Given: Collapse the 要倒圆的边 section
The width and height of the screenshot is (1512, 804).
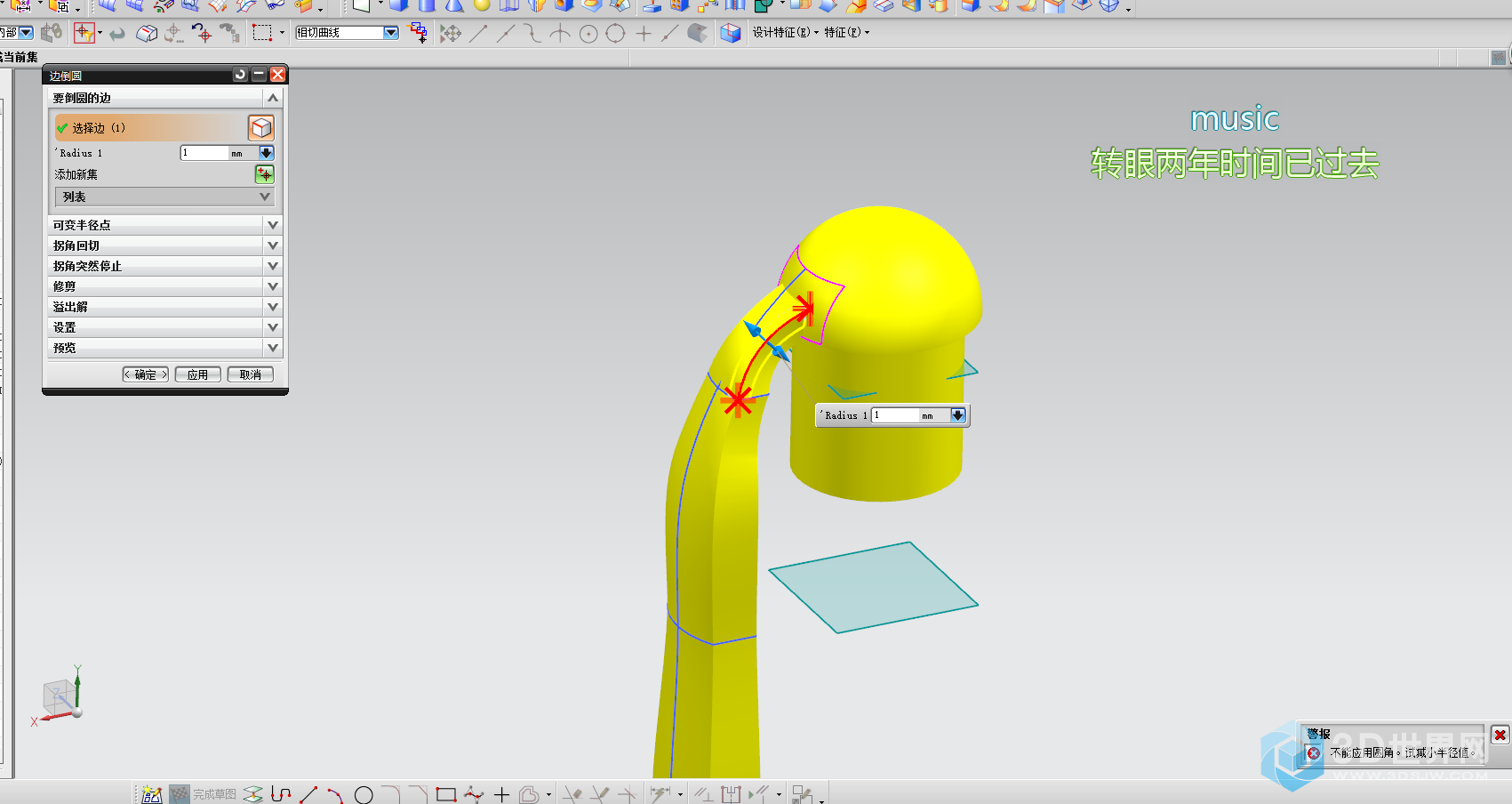Looking at the screenshot, I should coord(164,98).
